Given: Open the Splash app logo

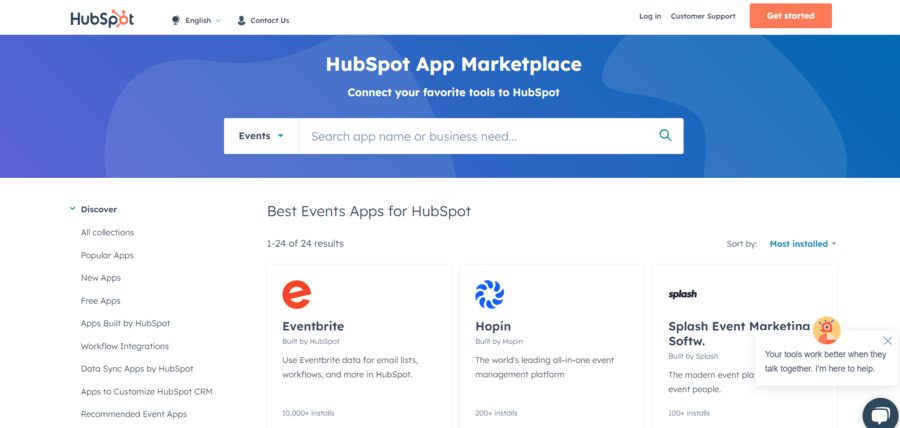Looking at the screenshot, I should [682, 294].
